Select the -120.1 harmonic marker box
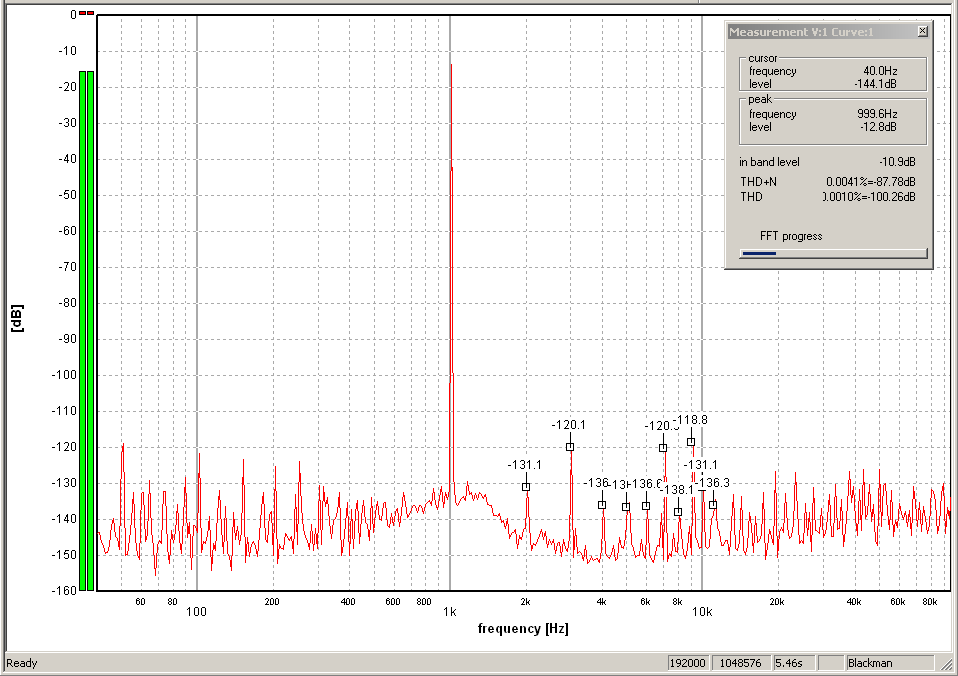This screenshot has width=958, height=676. pyautogui.click(x=570, y=447)
